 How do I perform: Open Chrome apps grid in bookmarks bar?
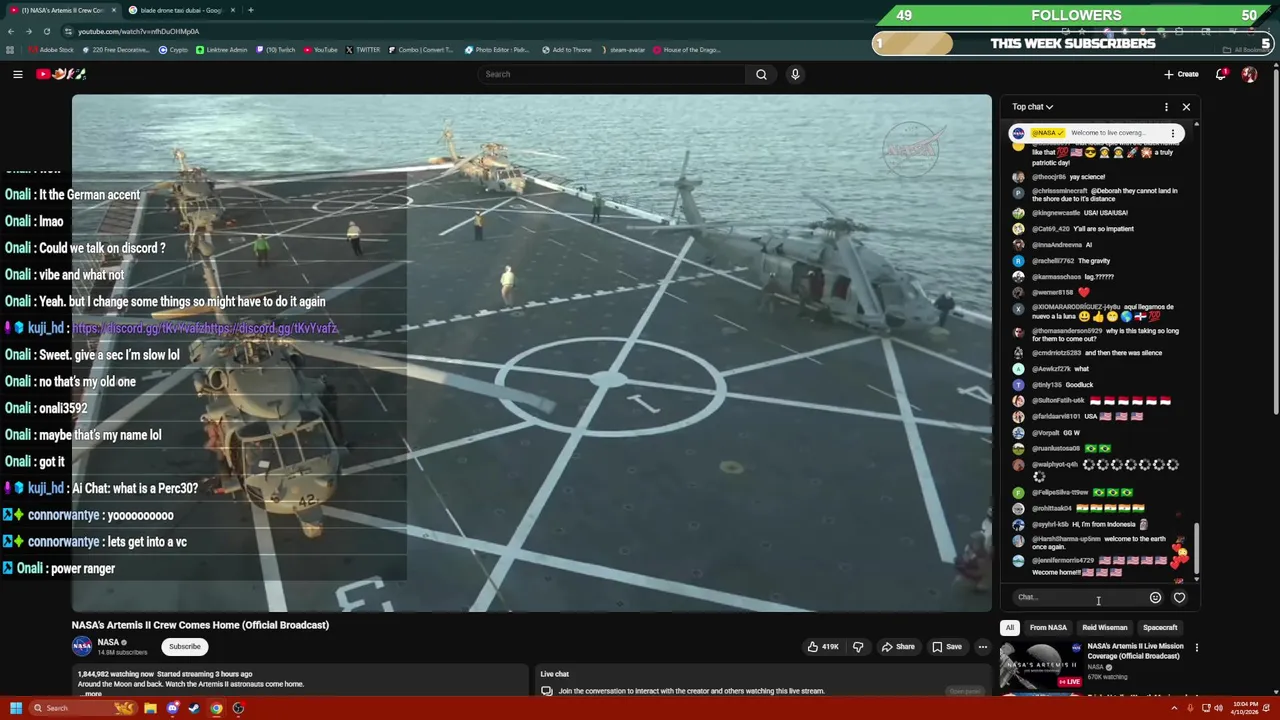point(11,50)
